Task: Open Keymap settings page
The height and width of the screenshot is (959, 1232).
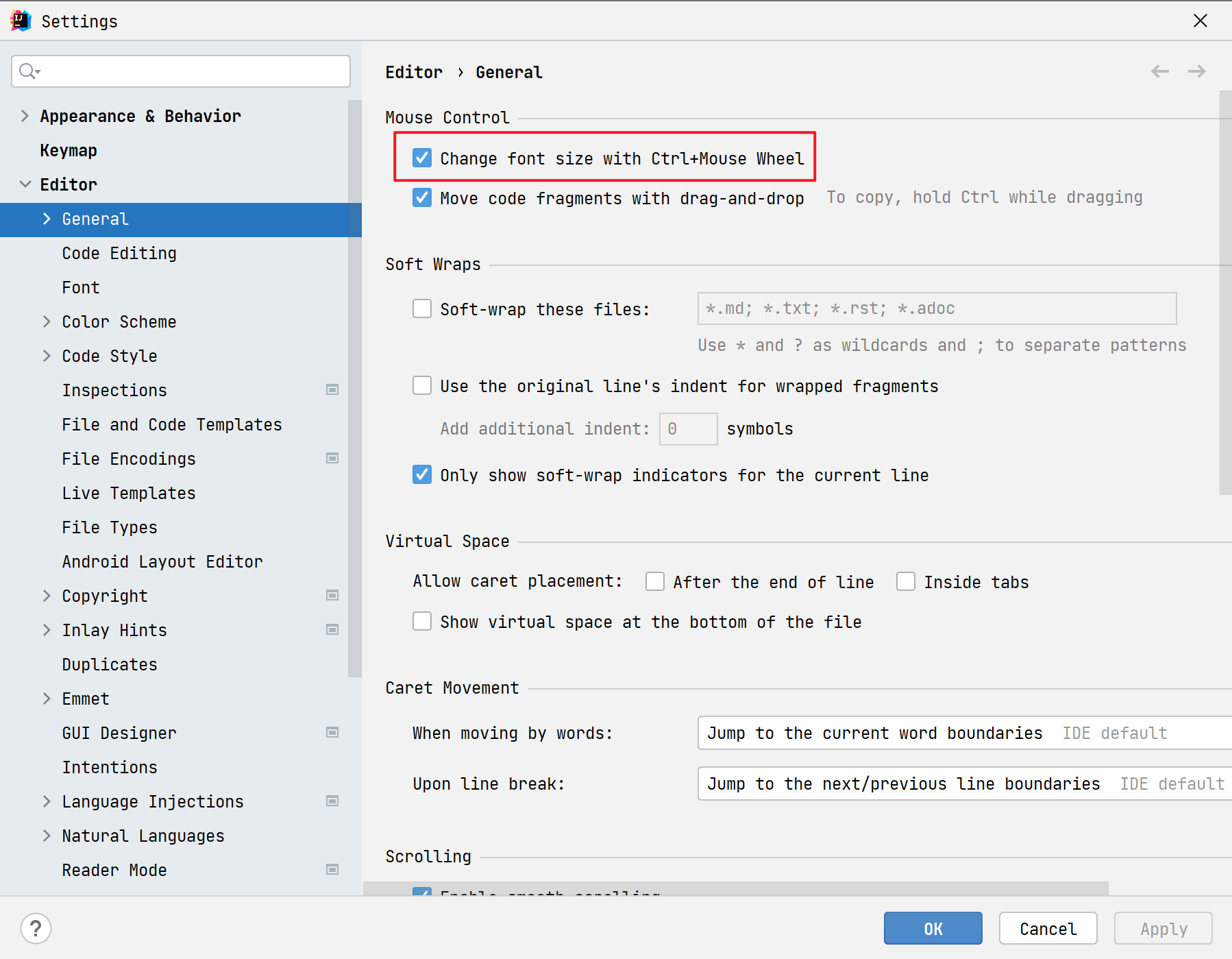Action: coord(69,150)
